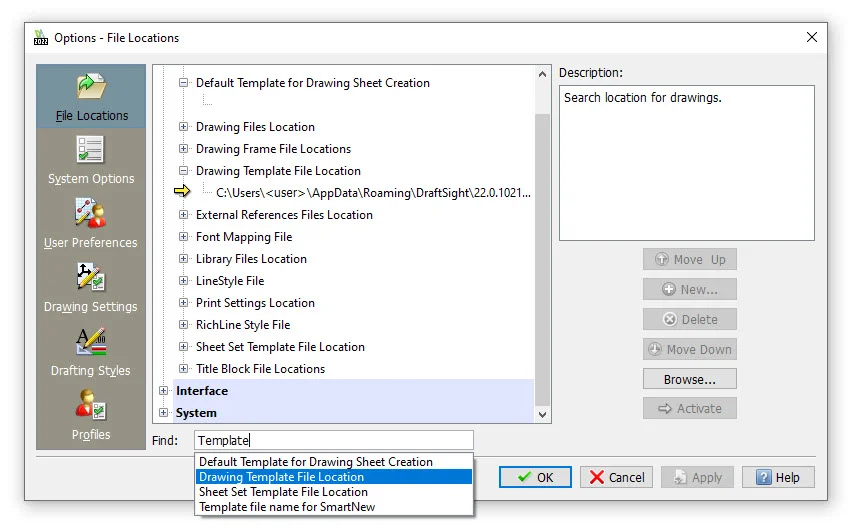Expand the System tree section
848x531 pixels.
coord(164,413)
